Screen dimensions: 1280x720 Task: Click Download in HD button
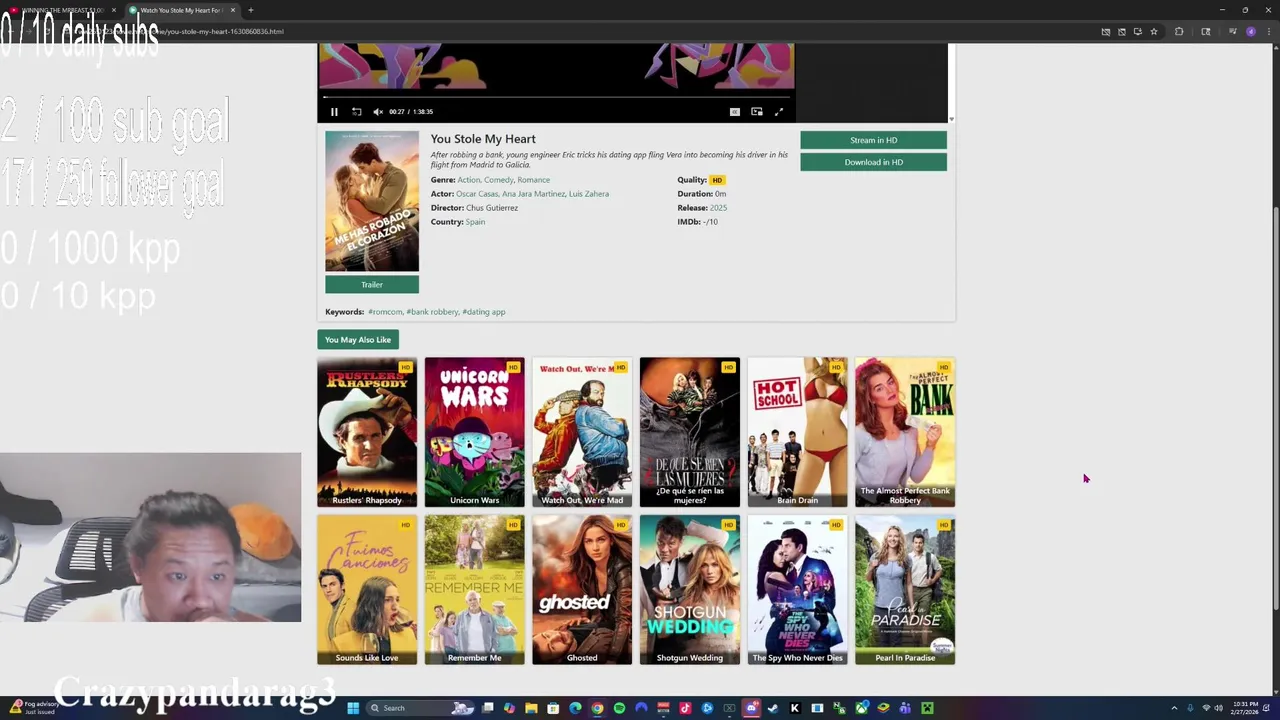[x=873, y=162]
